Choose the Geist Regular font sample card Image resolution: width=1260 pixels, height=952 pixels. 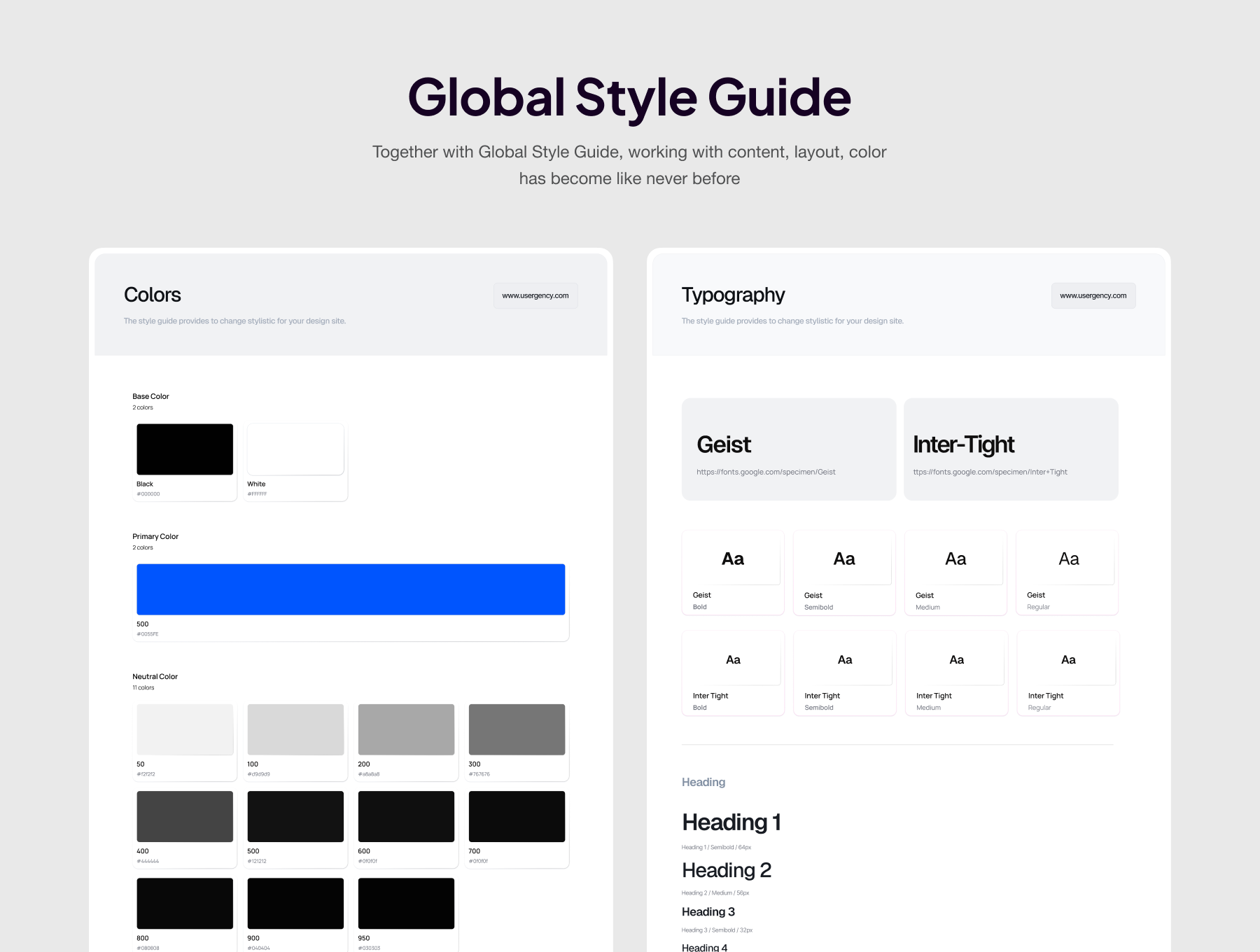[1067, 573]
